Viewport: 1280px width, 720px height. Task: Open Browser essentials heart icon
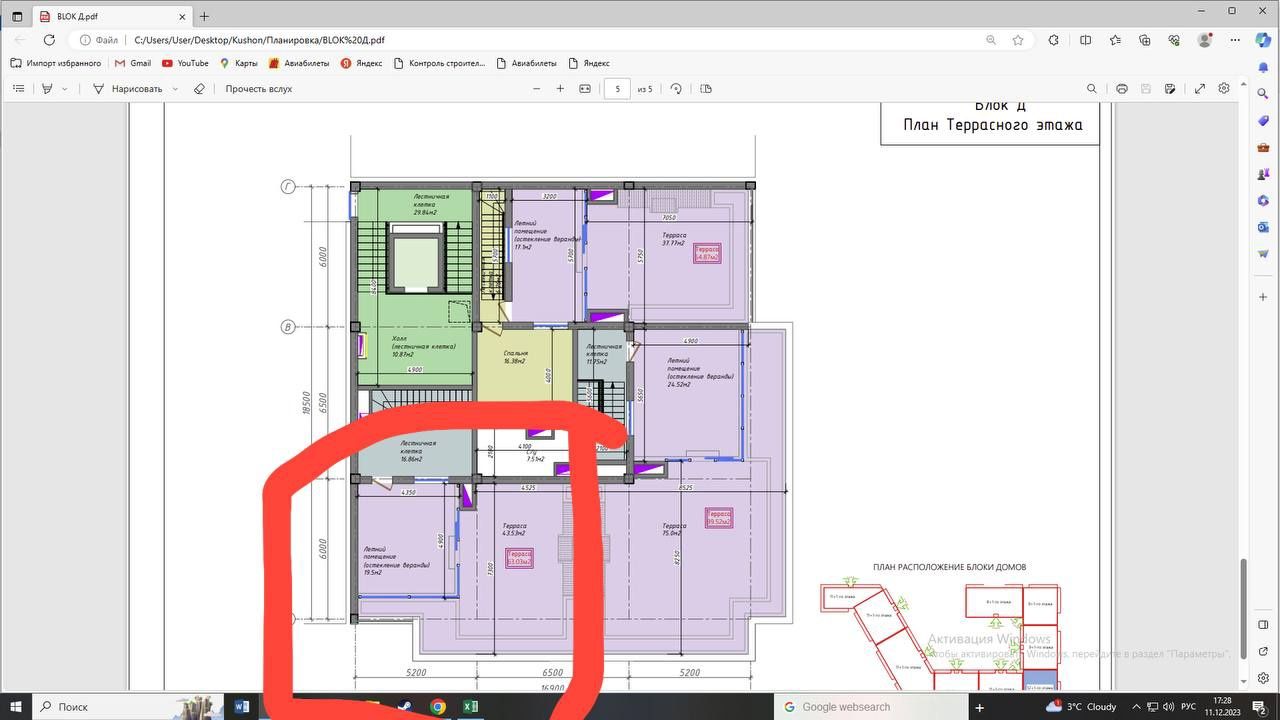(x=1175, y=40)
